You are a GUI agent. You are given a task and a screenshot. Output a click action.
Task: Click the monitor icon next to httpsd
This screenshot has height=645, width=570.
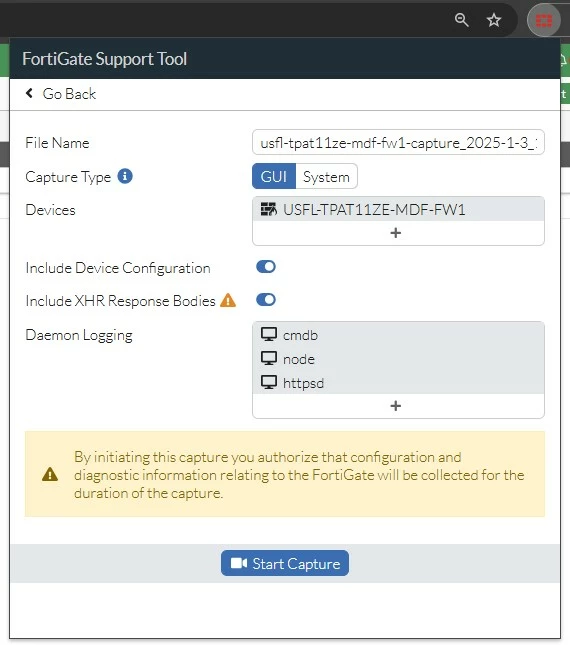tap(269, 383)
